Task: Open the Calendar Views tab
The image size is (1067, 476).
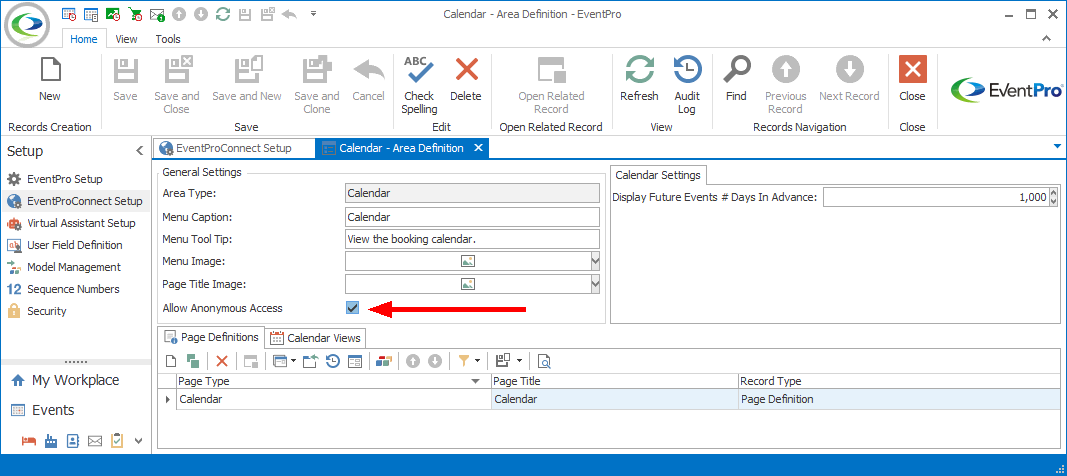Action: [x=315, y=338]
